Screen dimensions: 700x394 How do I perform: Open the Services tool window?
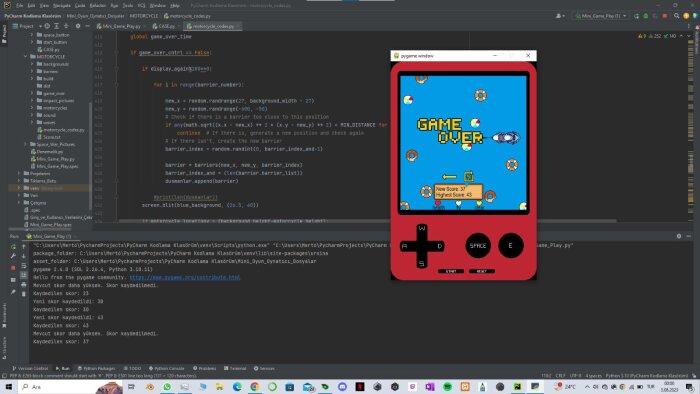[264, 369]
